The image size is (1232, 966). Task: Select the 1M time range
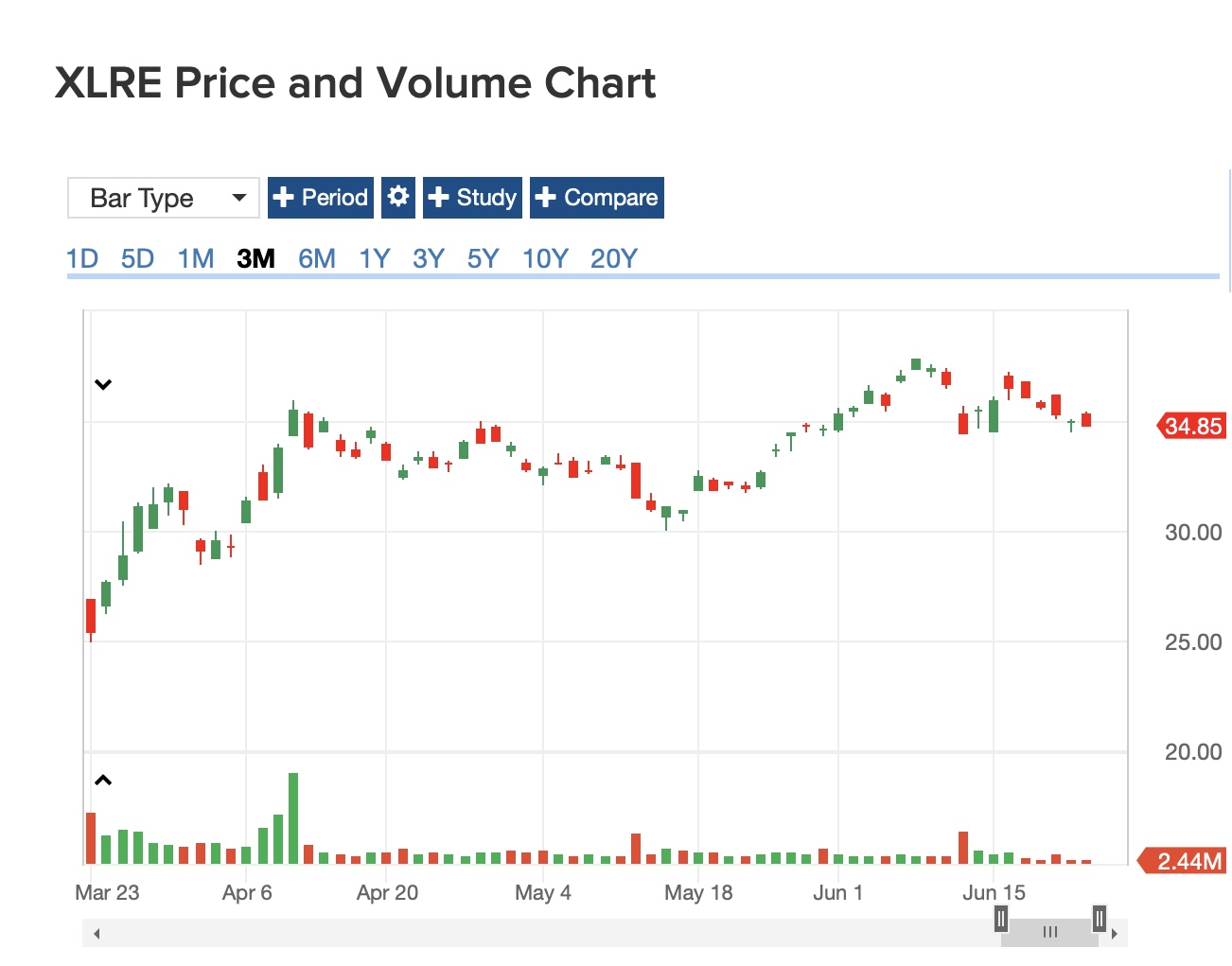[x=196, y=258]
